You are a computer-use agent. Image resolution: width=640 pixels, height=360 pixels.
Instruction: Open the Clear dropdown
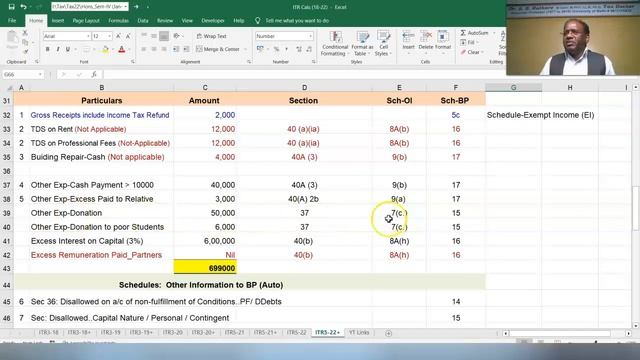coord(473,52)
